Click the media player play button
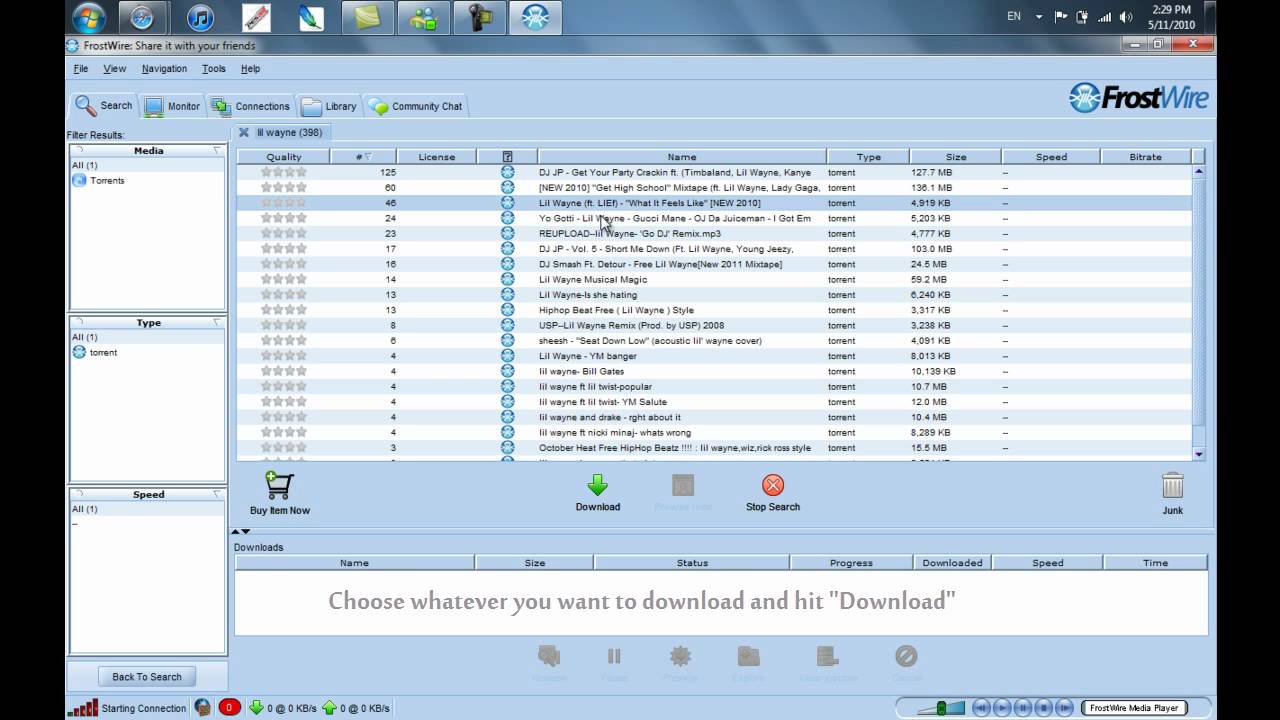 click(x=1002, y=708)
